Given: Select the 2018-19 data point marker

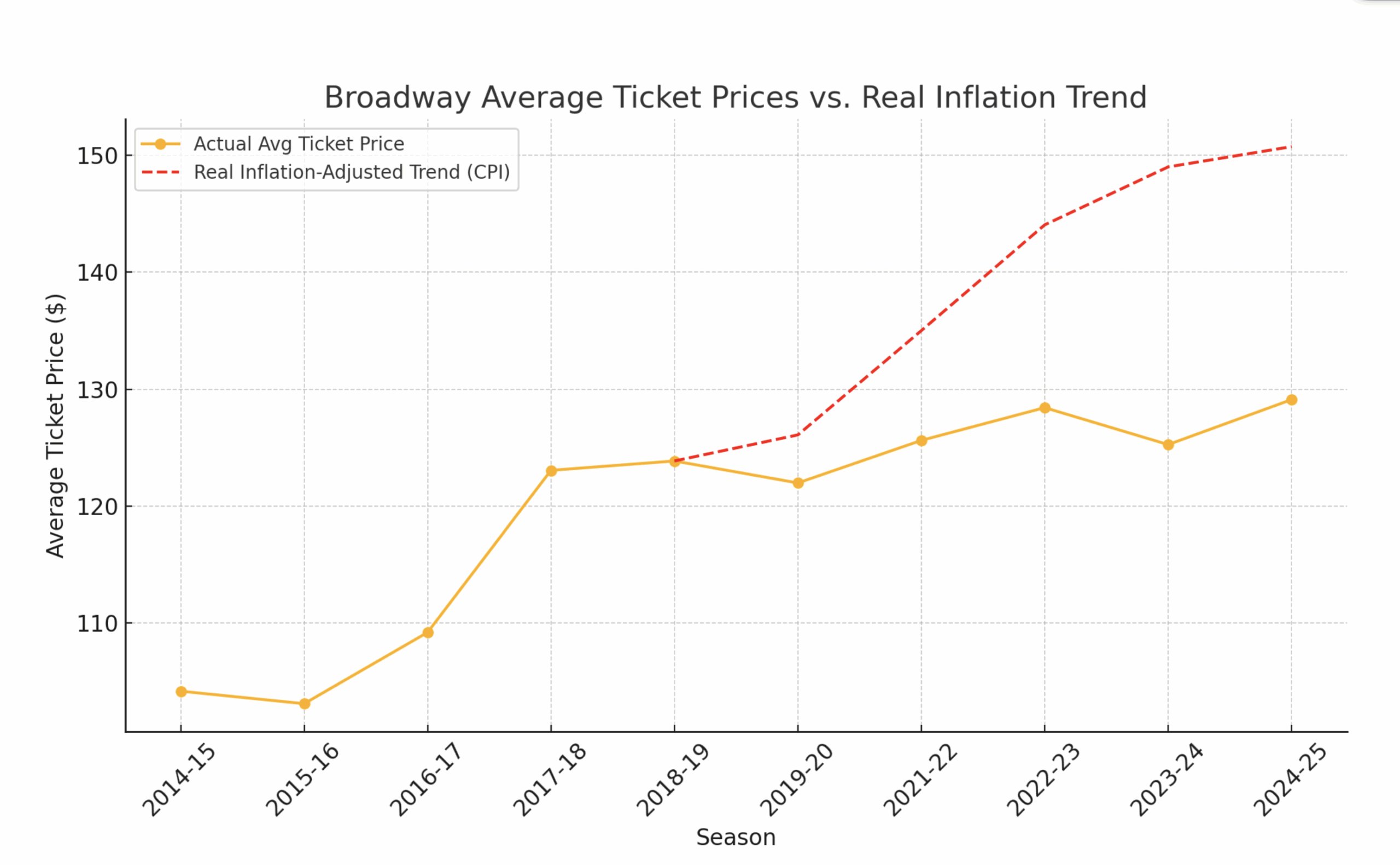Looking at the screenshot, I should tap(674, 461).
